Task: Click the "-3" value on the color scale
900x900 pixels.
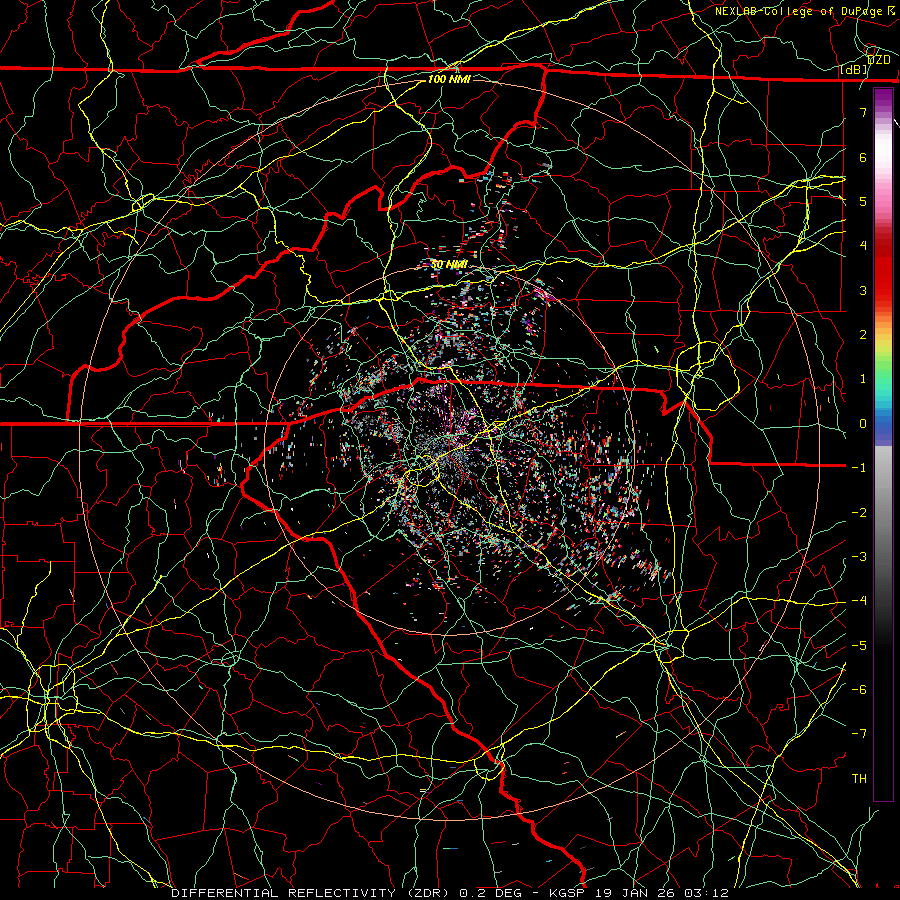Action: 859,557
